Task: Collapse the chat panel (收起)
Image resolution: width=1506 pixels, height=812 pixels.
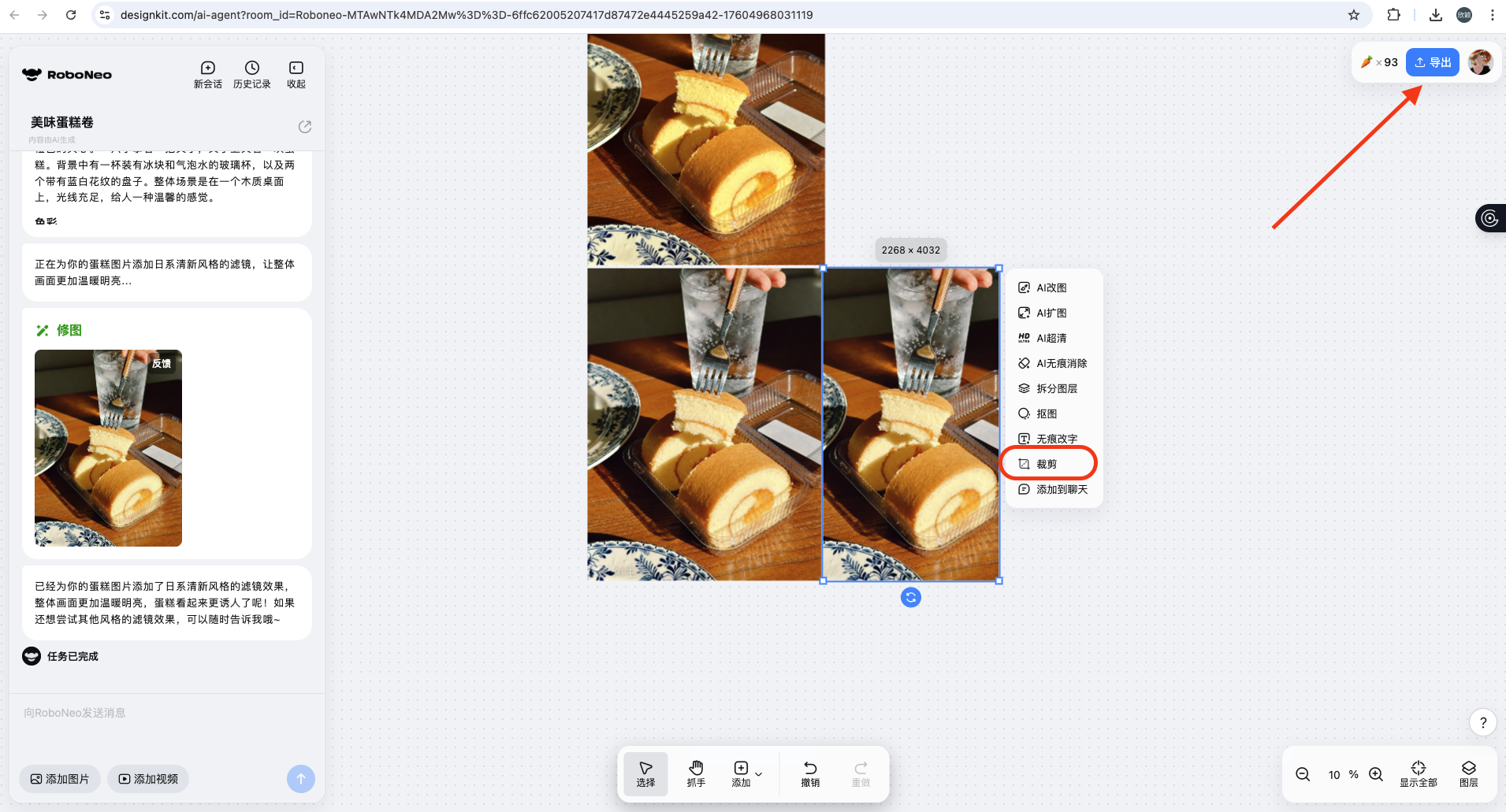Action: point(296,74)
